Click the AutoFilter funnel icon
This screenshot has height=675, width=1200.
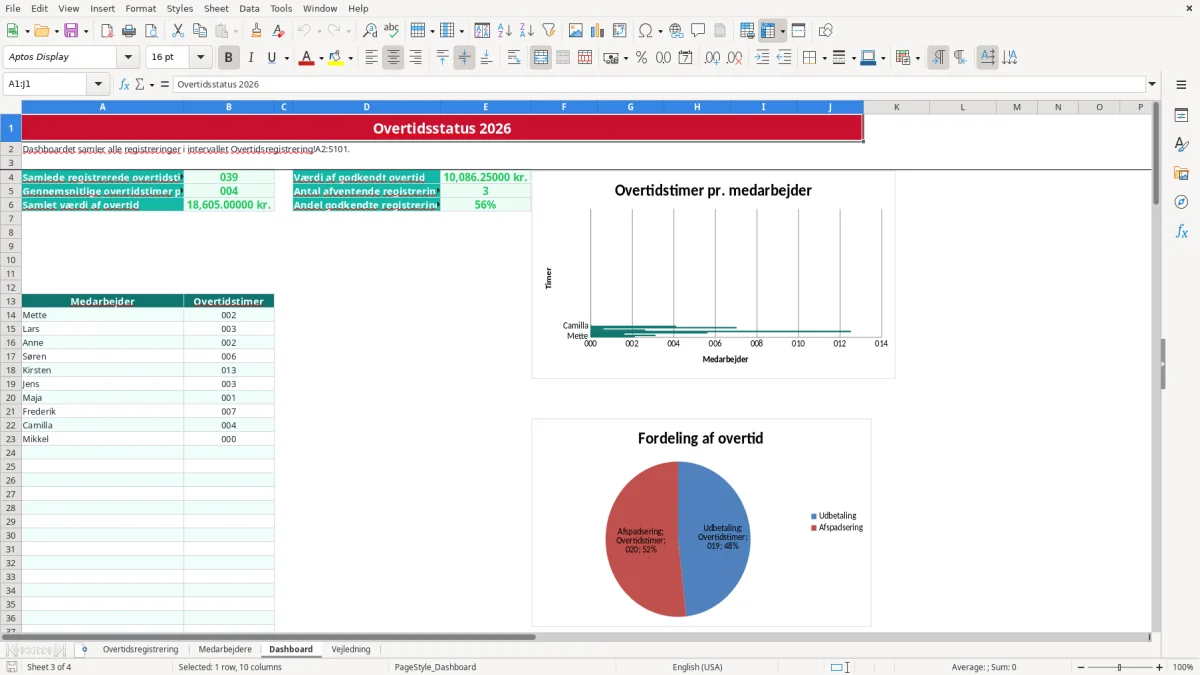click(549, 31)
